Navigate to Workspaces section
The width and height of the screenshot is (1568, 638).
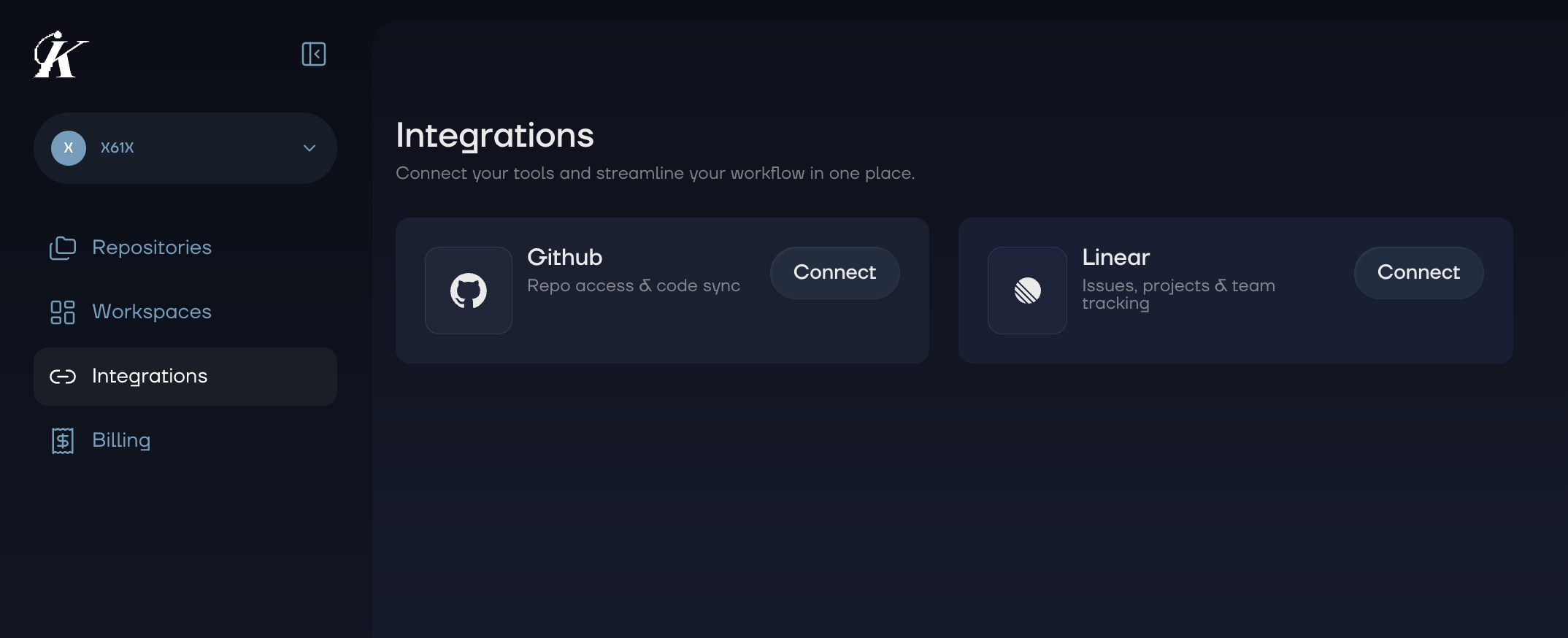(x=150, y=312)
